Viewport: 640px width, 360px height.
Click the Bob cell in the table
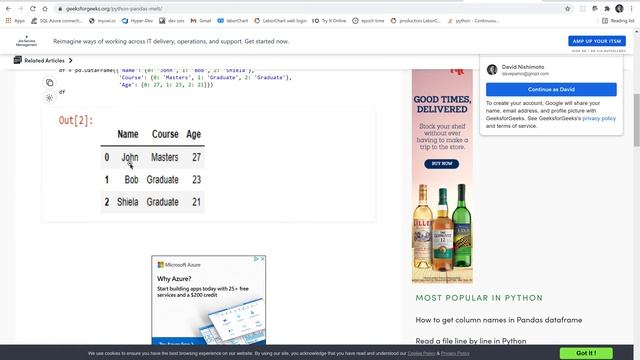pyautogui.click(x=131, y=180)
